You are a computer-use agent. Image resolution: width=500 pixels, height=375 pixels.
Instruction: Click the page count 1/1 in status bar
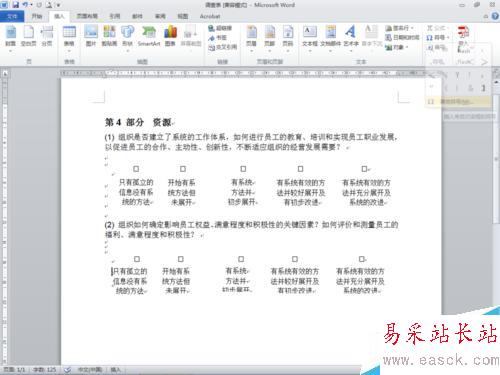pyautogui.click(x=14, y=370)
